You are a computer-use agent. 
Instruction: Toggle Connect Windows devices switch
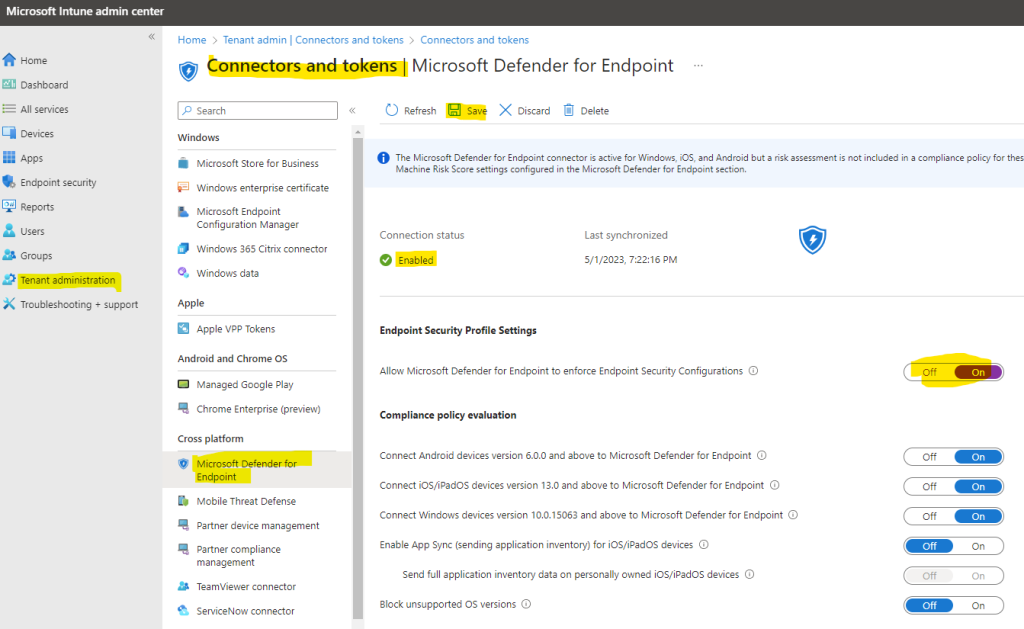[x=953, y=516]
